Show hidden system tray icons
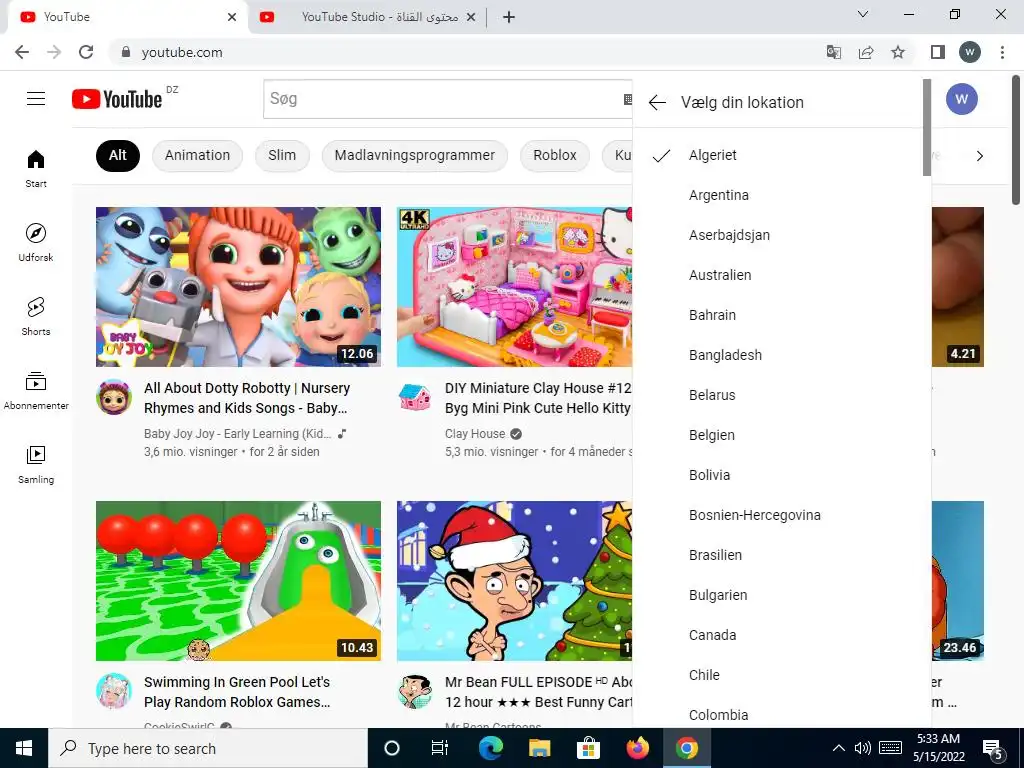Image resolution: width=1024 pixels, height=768 pixels. pyautogui.click(x=839, y=748)
